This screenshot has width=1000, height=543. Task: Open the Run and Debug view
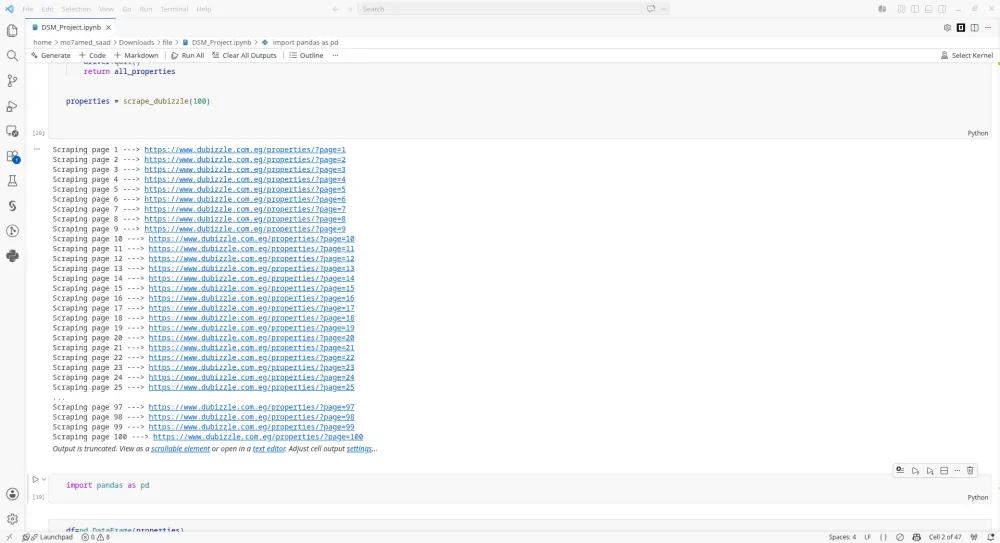coord(12,106)
